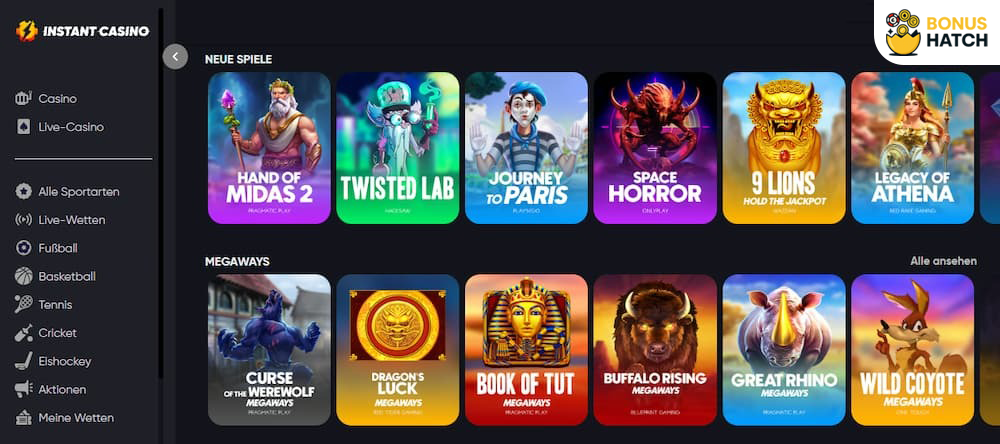
Task: Choose the Fußball ball icon
Action: pyautogui.click(x=23, y=248)
